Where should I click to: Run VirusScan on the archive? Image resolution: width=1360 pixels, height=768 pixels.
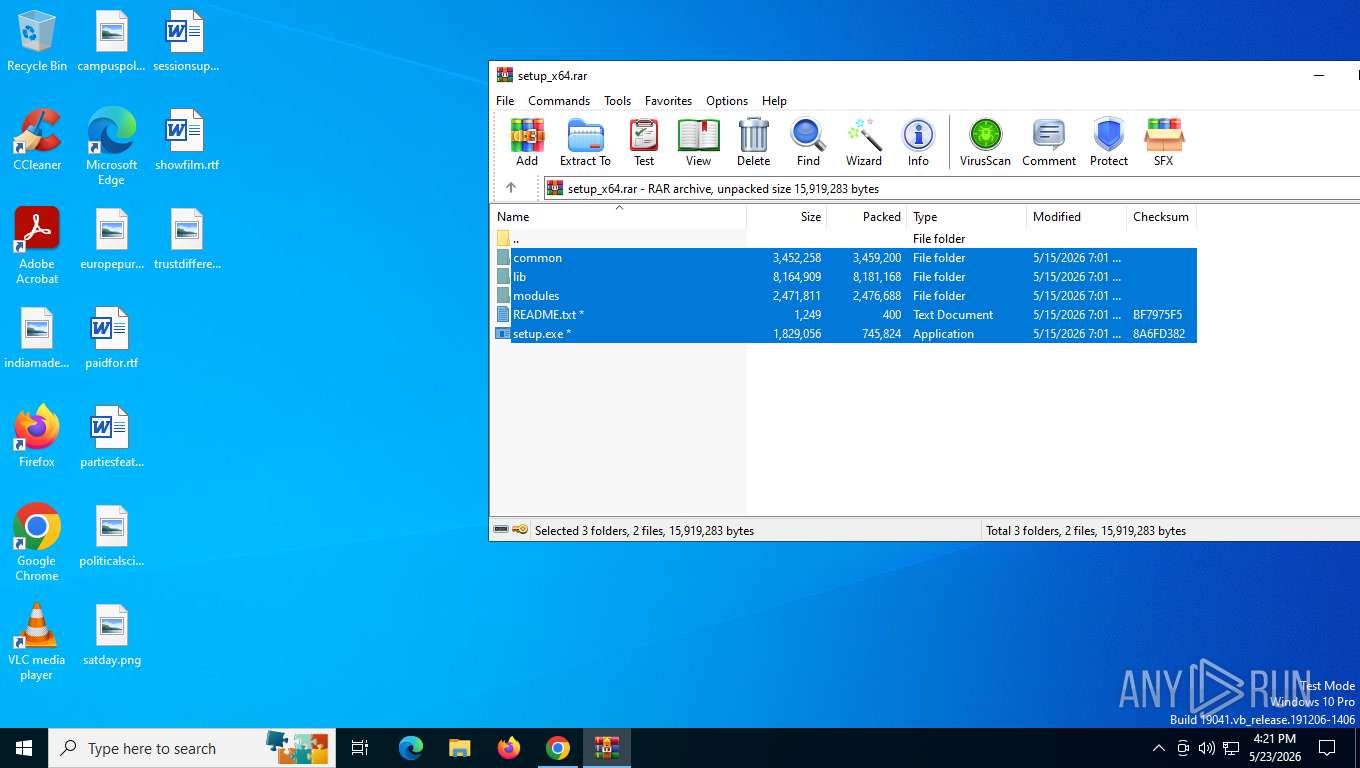click(985, 142)
